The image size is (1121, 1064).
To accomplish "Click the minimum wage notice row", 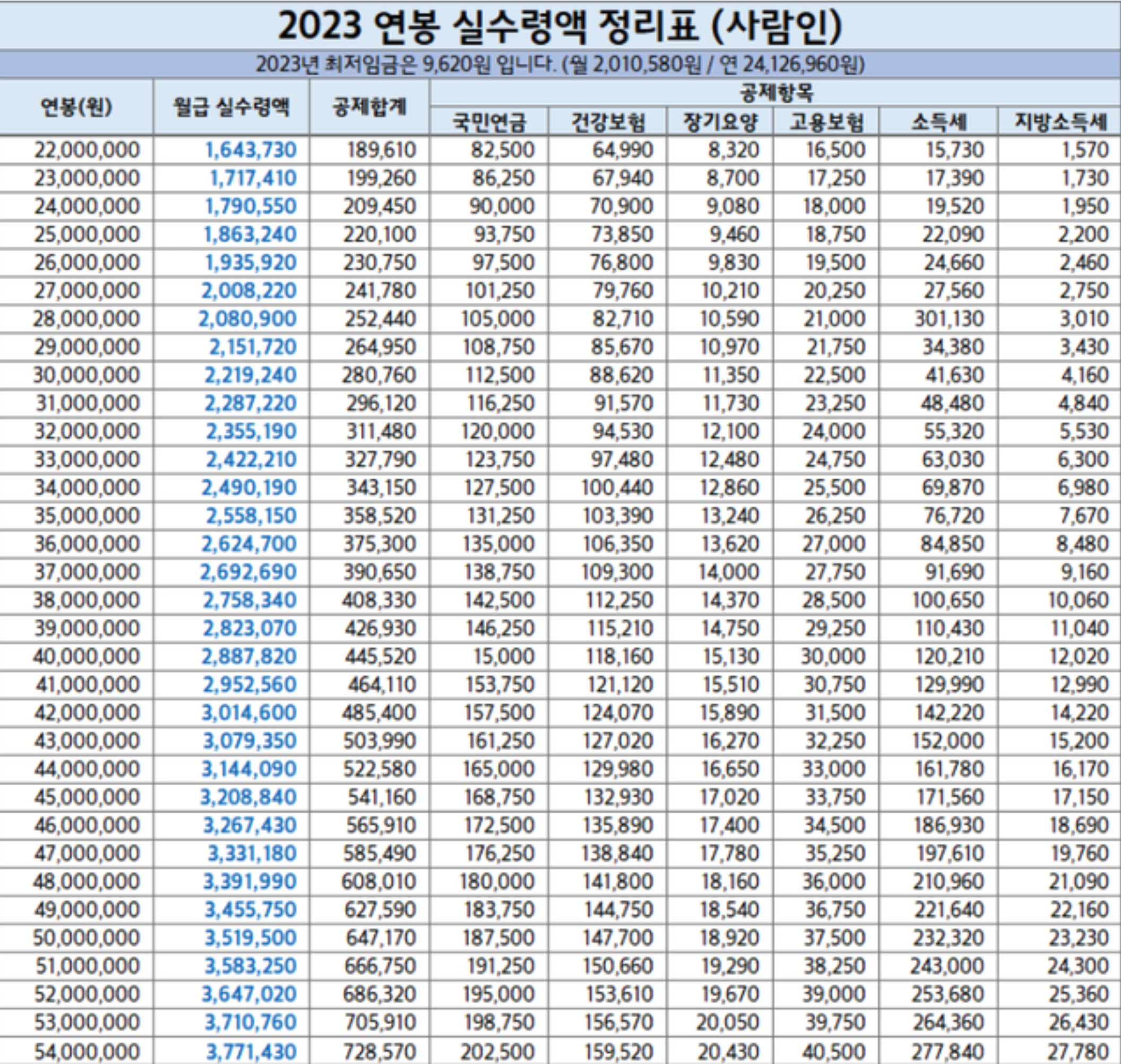I will [x=560, y=65].
